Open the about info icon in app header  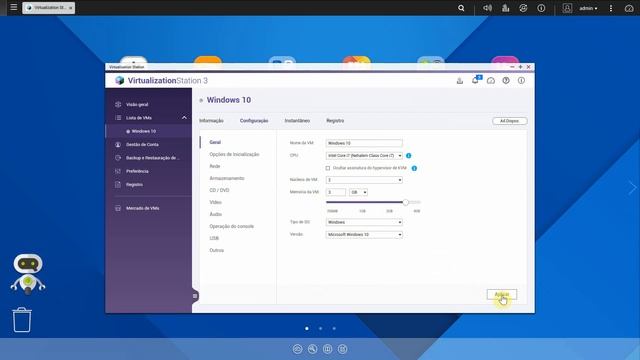coord(521,81)
